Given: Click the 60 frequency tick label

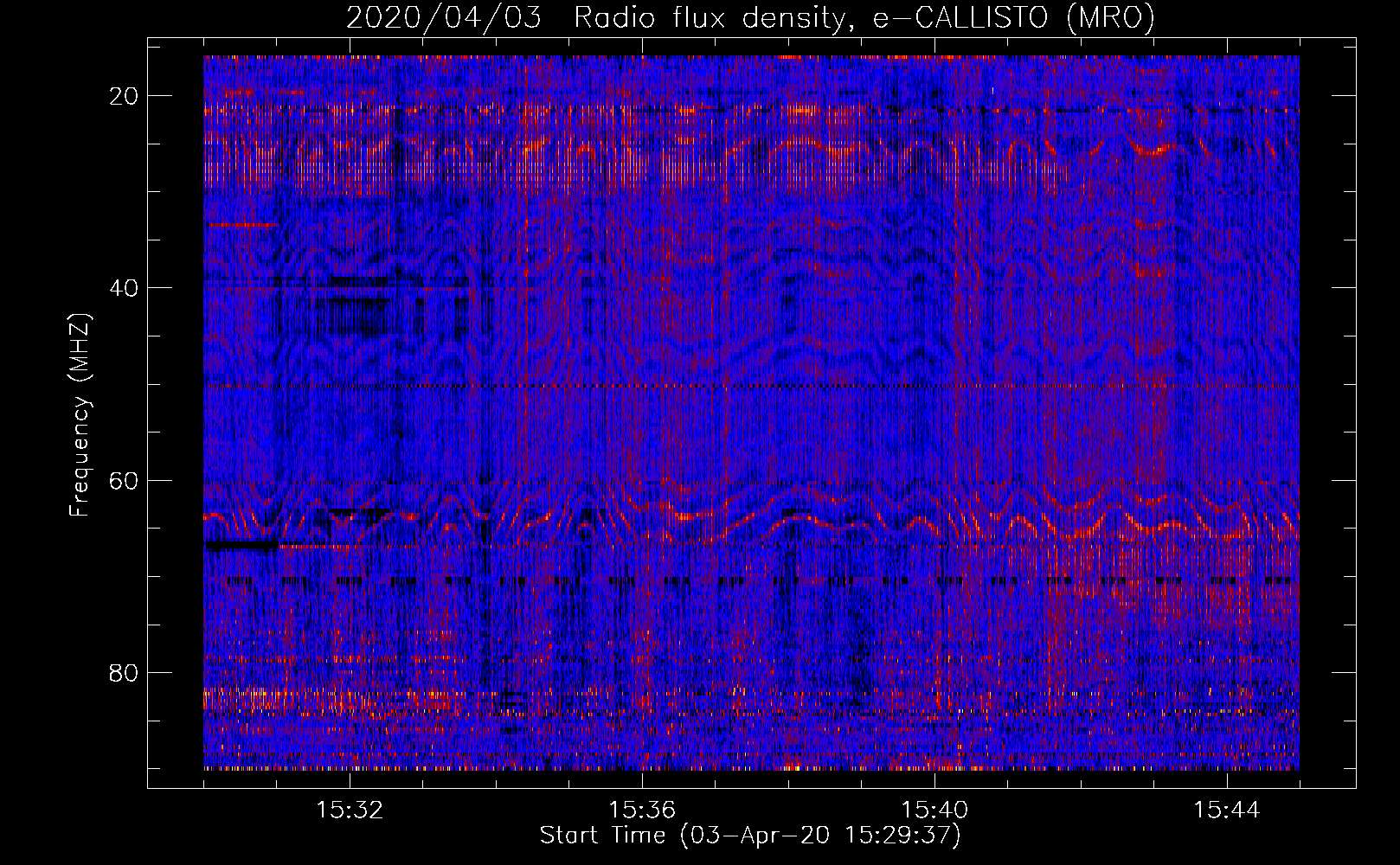Looking at the screenshot, I should pos(125,480).
